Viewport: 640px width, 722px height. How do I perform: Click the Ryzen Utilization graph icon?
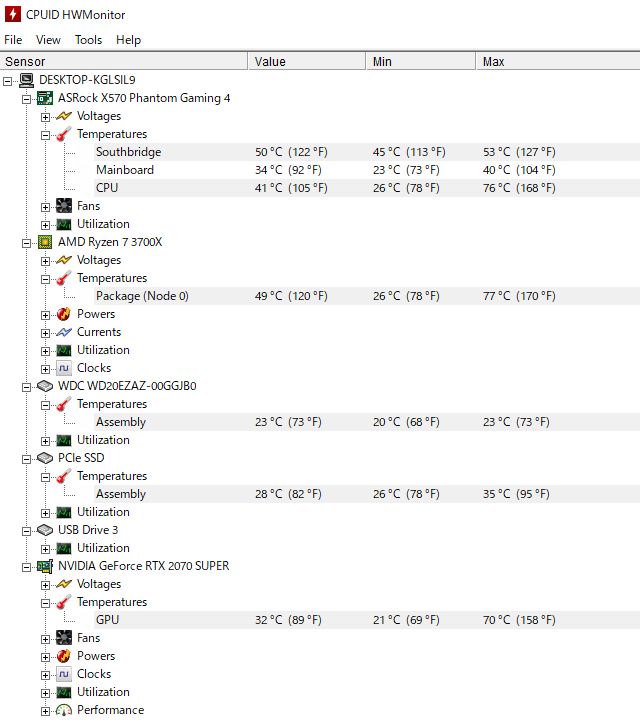click(64, 350)
